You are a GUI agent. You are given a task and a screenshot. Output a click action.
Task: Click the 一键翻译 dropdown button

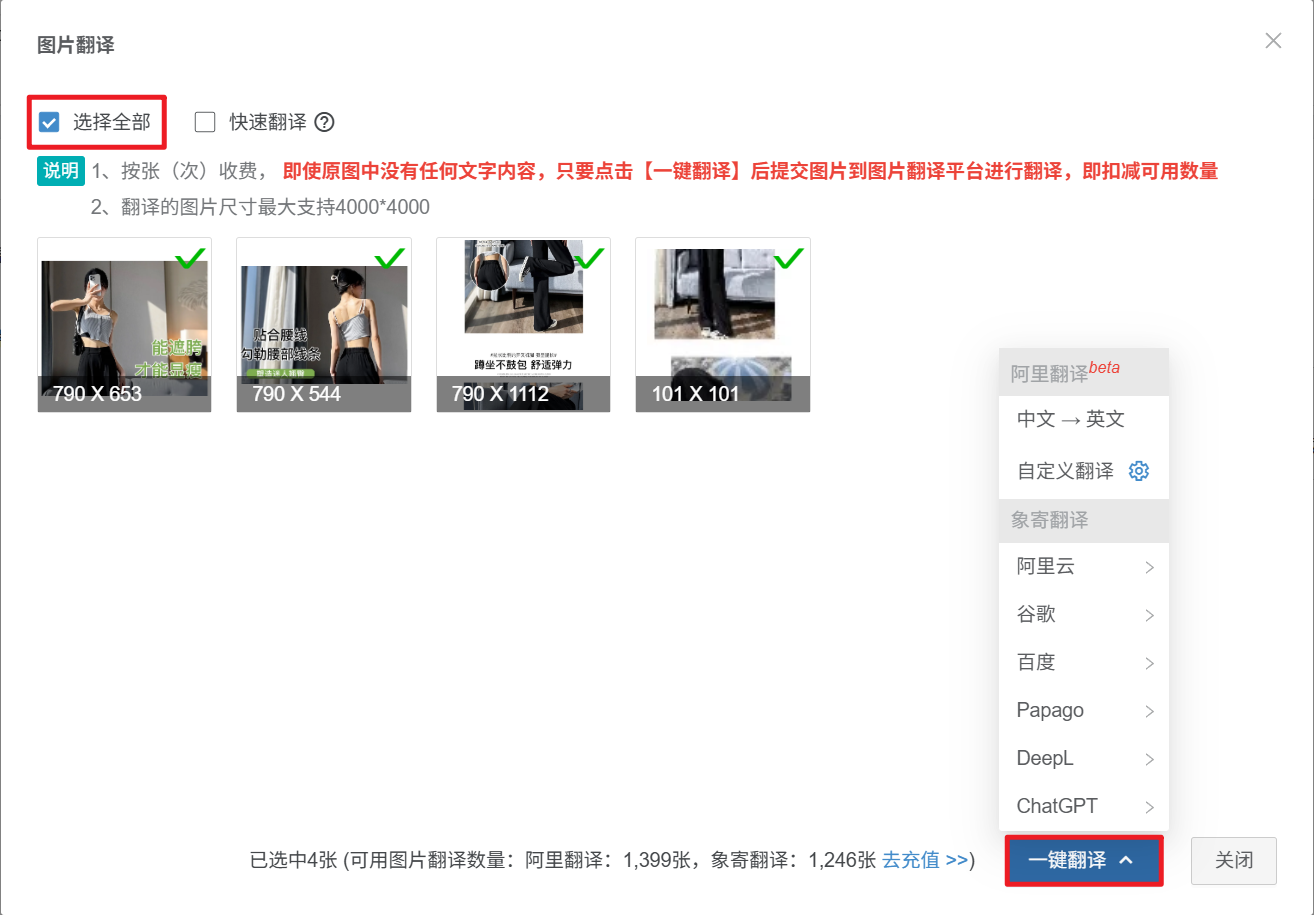point(1083,861)
